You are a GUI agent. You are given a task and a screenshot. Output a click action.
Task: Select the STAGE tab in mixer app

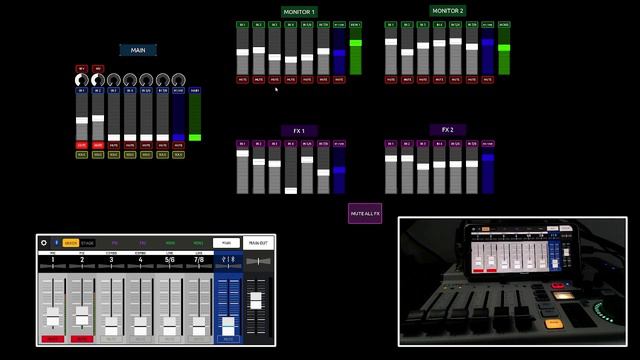click(x=87, y=243)
